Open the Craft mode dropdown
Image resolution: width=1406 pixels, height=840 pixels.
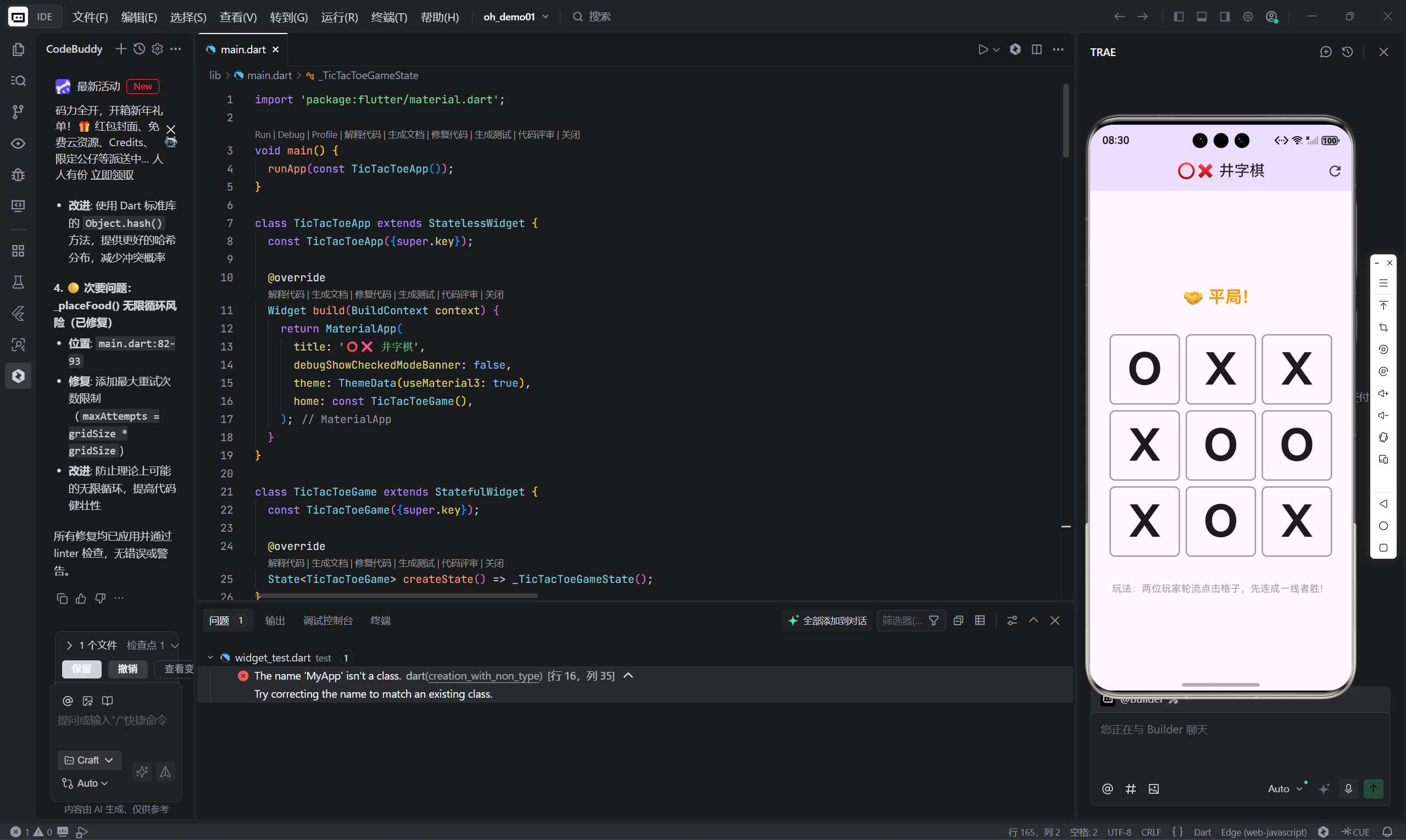(x=90, y=760)
